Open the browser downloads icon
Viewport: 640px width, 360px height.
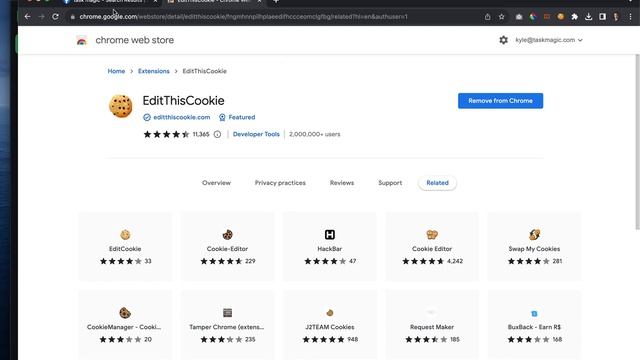click(589, 17)
